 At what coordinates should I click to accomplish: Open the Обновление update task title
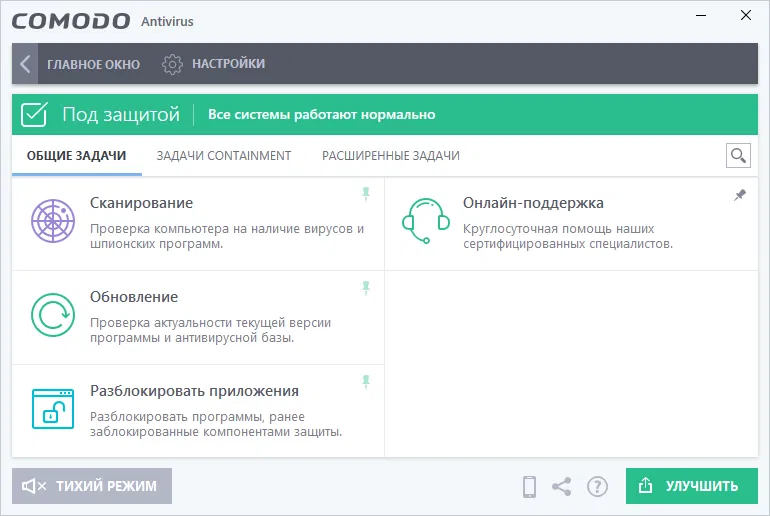click(x=134, y=297)
